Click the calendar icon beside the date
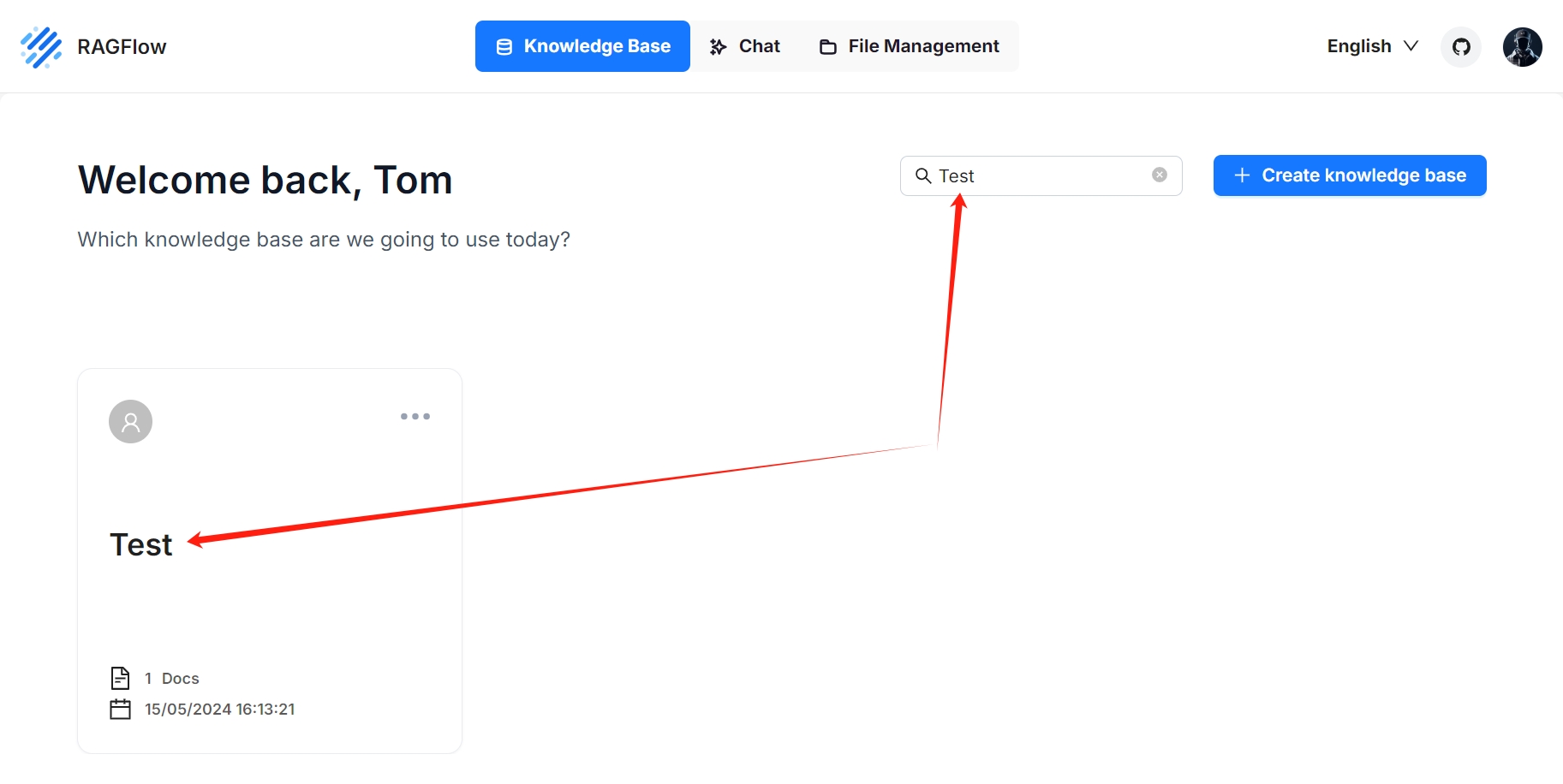The height and width of the screenshot is (784, 1563). coord(121,709)
